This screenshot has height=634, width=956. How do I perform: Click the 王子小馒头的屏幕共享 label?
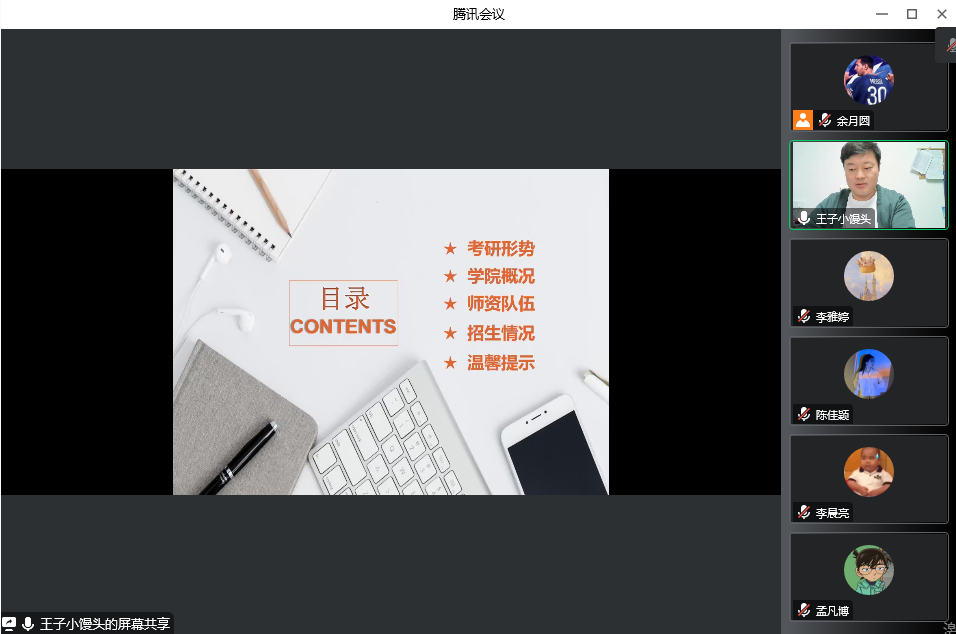pos(104,623)
